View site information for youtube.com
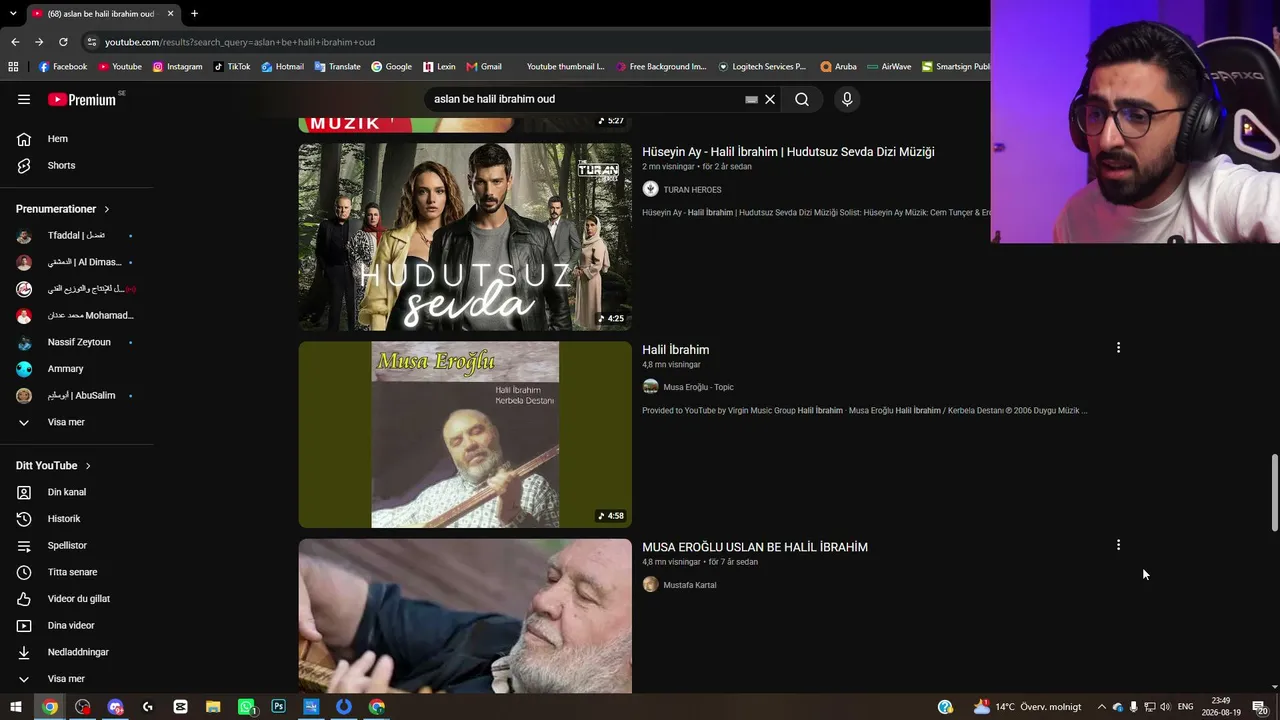The height and width of the screenshot is (720, 1280). point(92,42)
